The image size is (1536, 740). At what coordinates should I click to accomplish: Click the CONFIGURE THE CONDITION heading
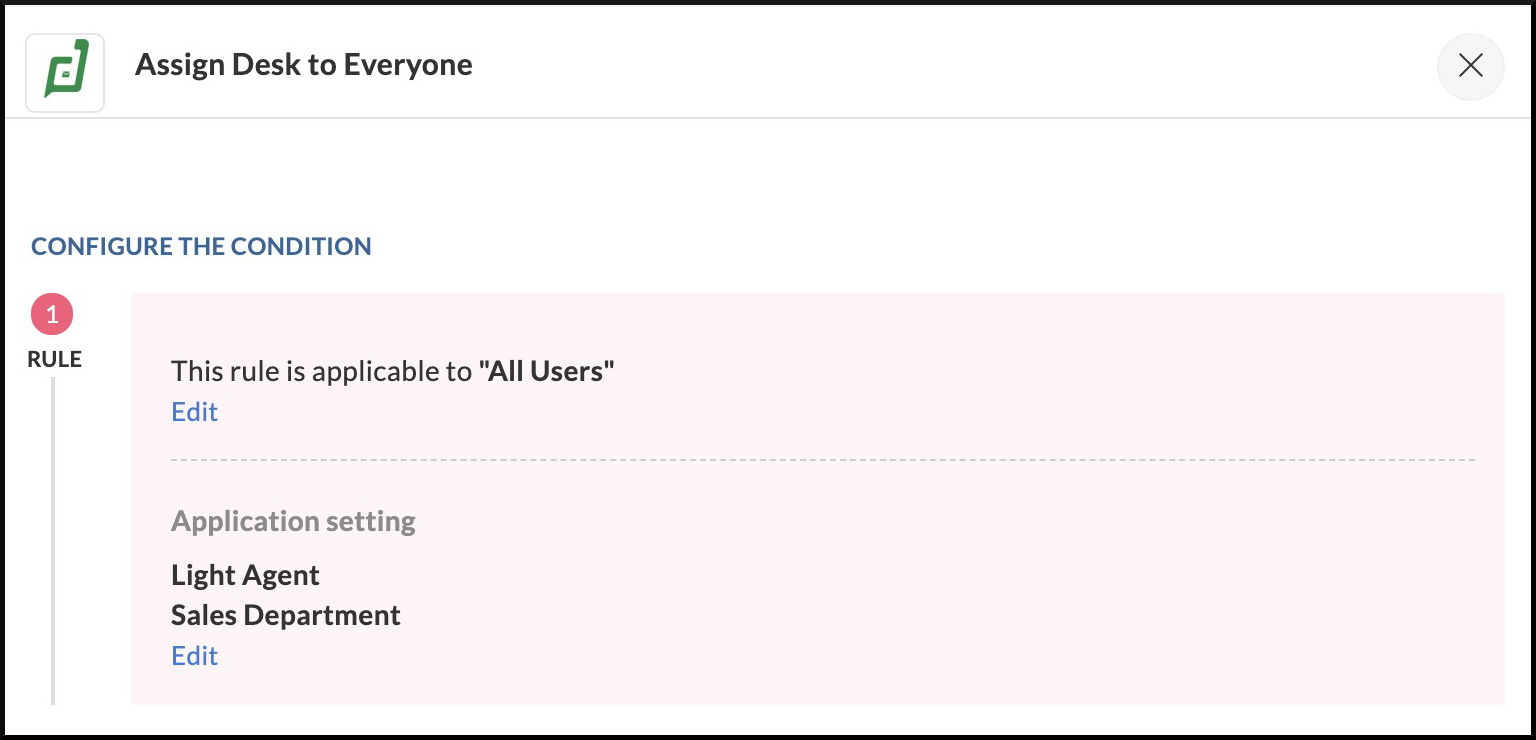click(x=201, y=247)
